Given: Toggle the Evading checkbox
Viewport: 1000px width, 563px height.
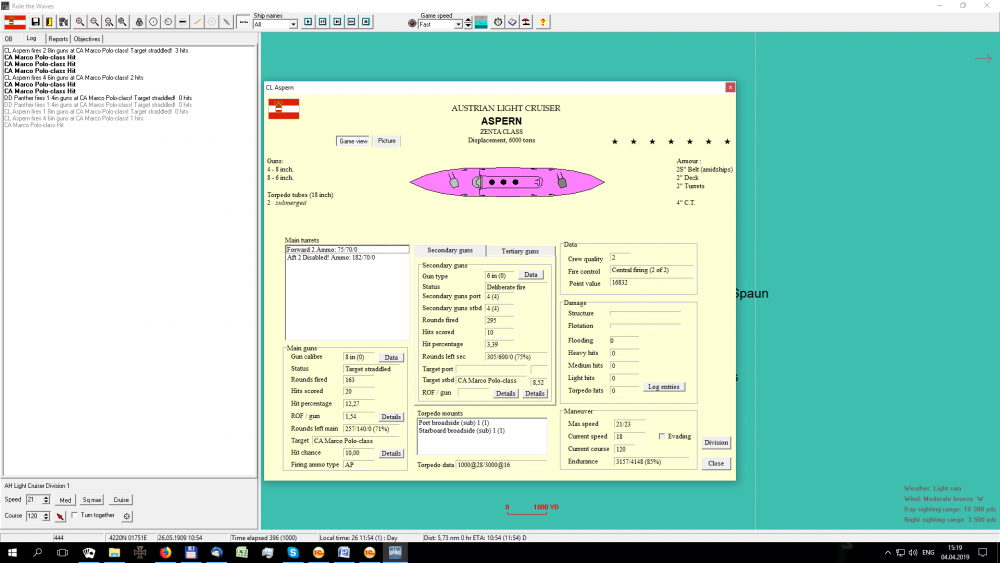Looking at the screenshot, I should (x=662, y=437).
